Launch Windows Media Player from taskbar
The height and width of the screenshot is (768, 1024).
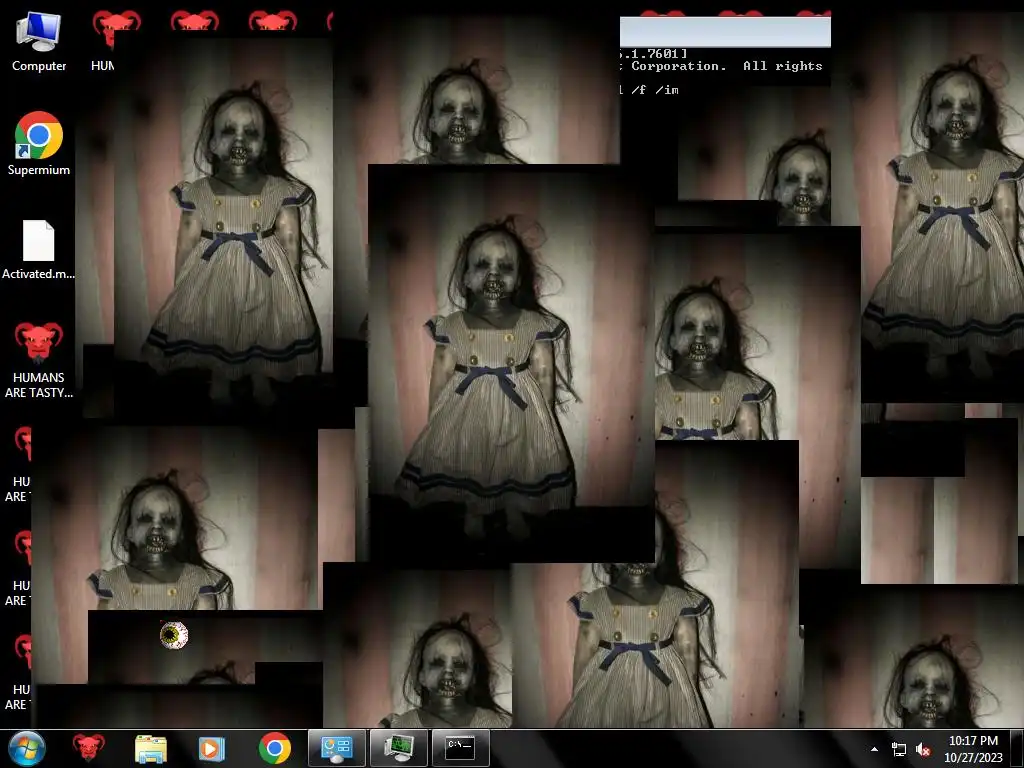(x=211, y=748)
